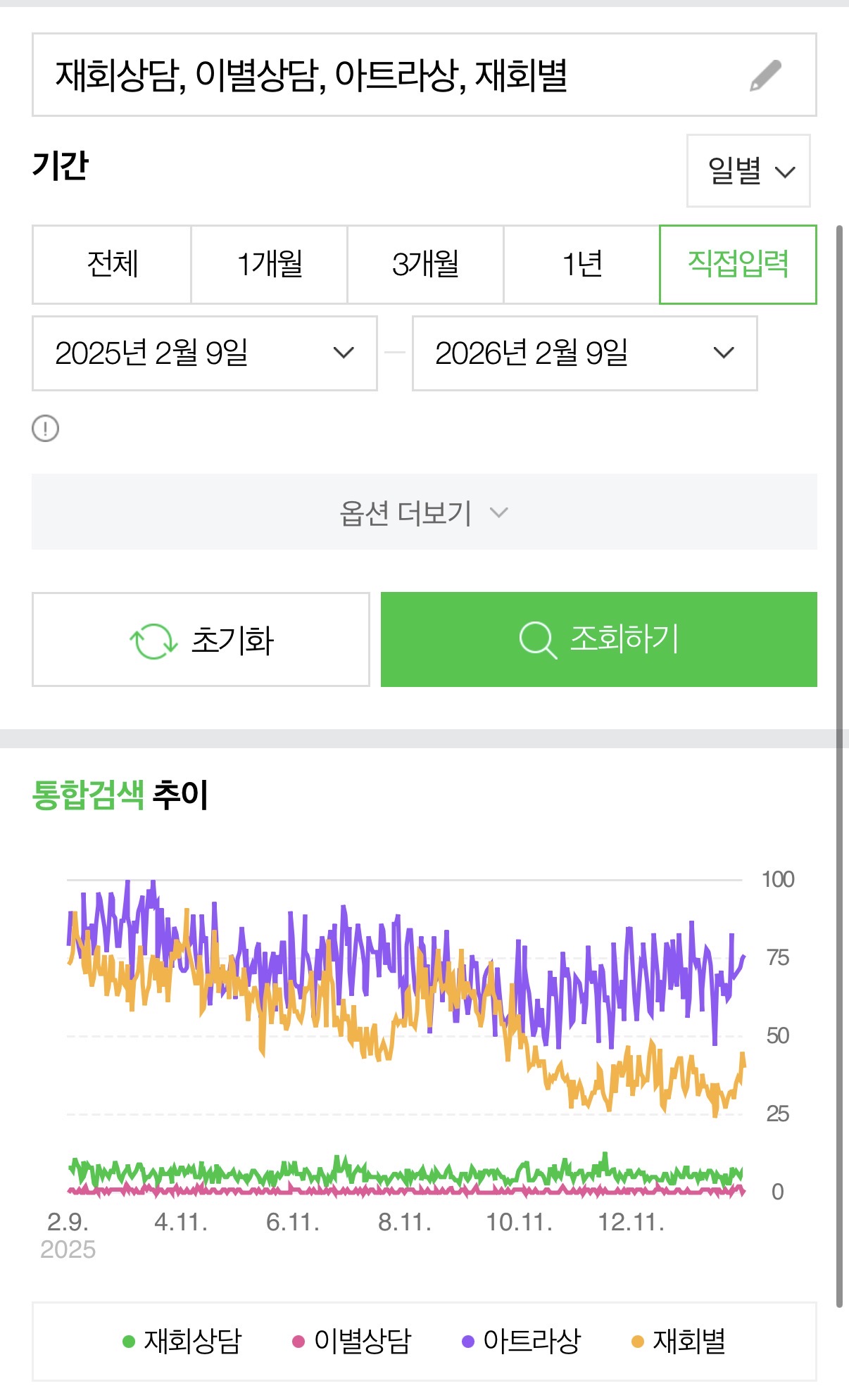Image resolution: width=849 pixels, height=1400 pixels.
Task: Toggle 재회상담 green legend series
Action: click(x=182, y=1341)
